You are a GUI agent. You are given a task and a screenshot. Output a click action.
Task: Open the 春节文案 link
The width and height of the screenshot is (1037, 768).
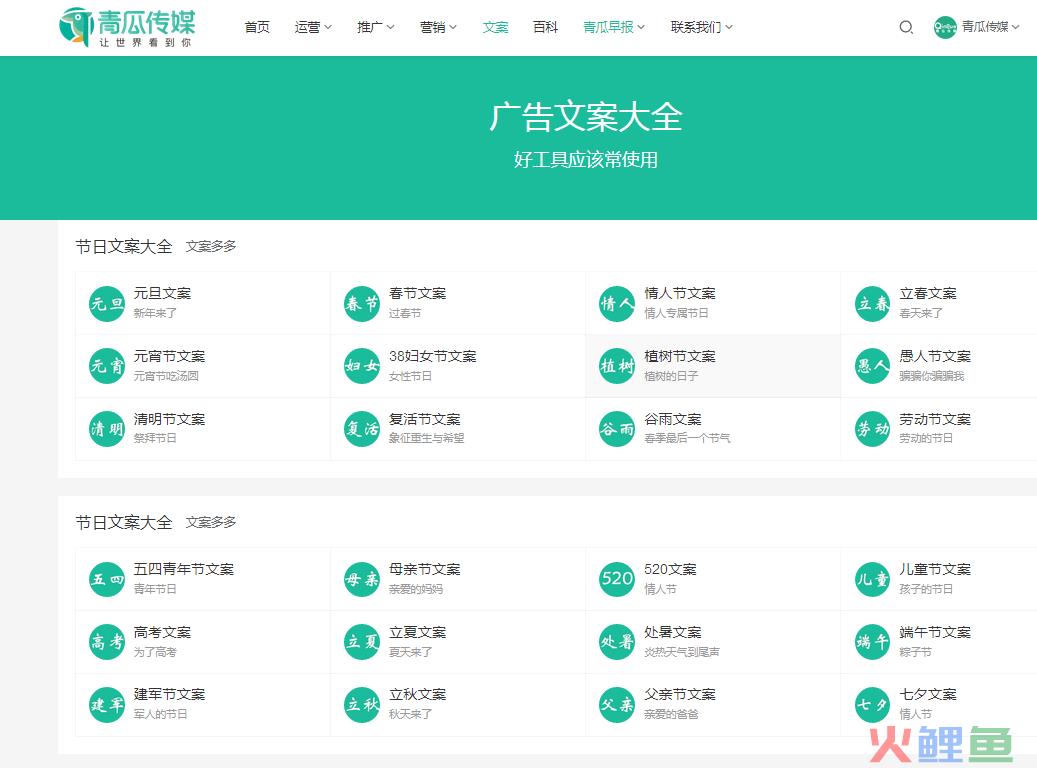coord(417,293)
